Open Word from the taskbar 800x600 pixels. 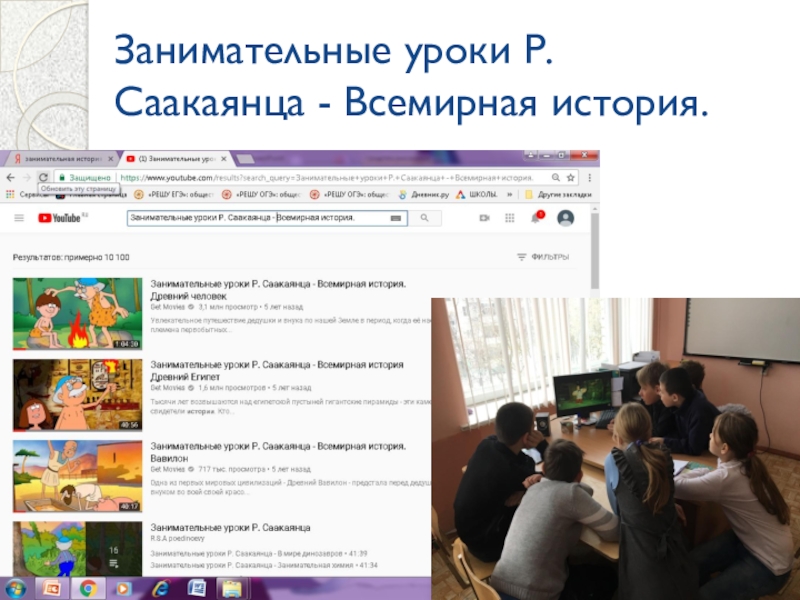(196, 589)
